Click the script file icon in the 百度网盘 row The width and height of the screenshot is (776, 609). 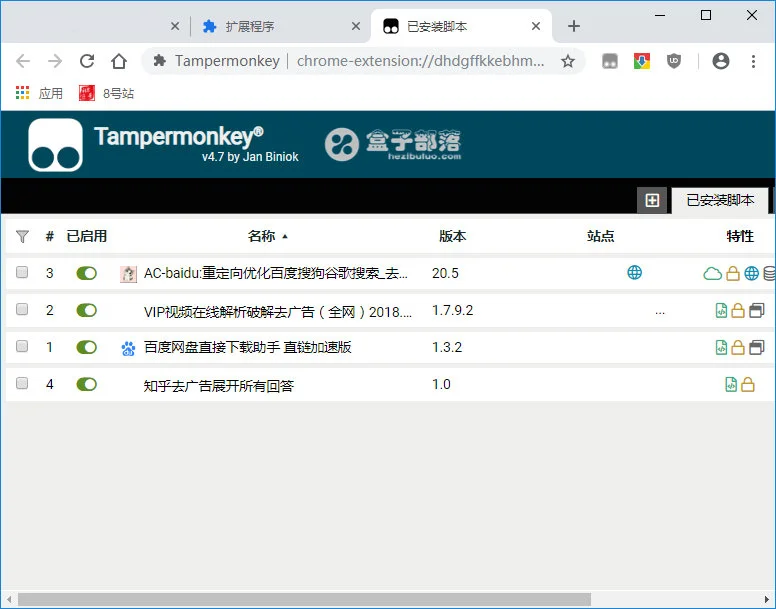click(x=722, y=347)
